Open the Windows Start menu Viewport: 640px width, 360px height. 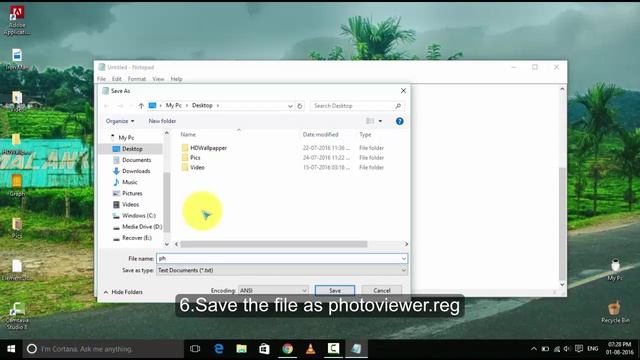coord(11,349)
